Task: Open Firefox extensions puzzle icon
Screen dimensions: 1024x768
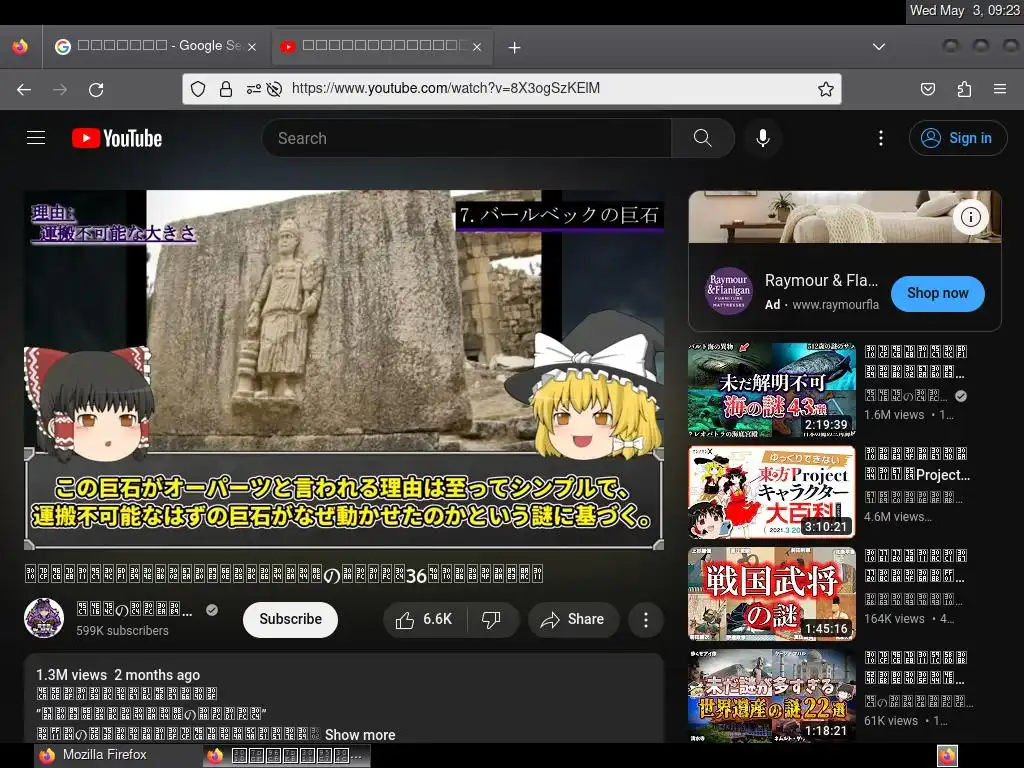Action: [964, 89]
